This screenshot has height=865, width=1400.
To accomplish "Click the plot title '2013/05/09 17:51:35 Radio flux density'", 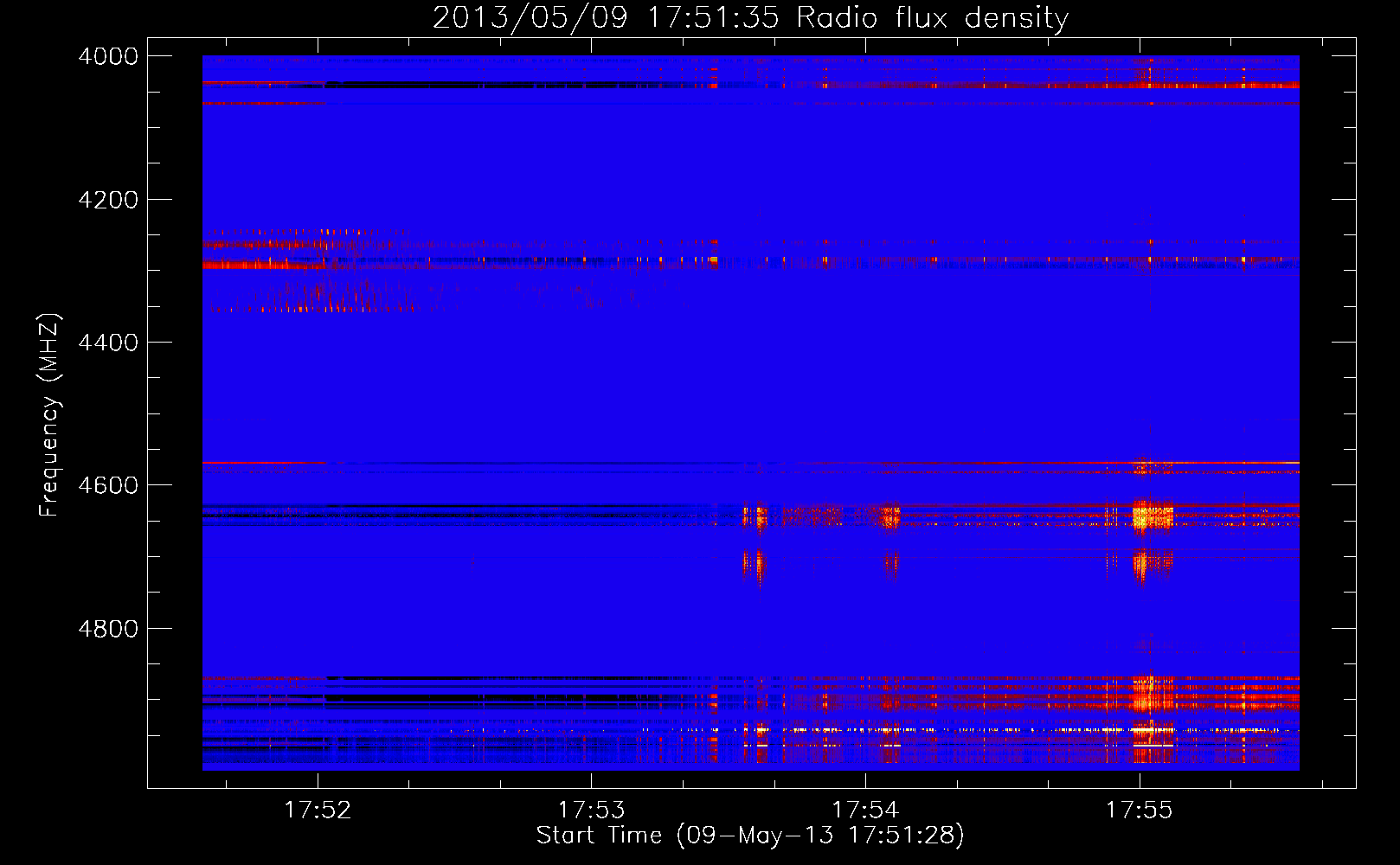I will (x=750, y=18).
